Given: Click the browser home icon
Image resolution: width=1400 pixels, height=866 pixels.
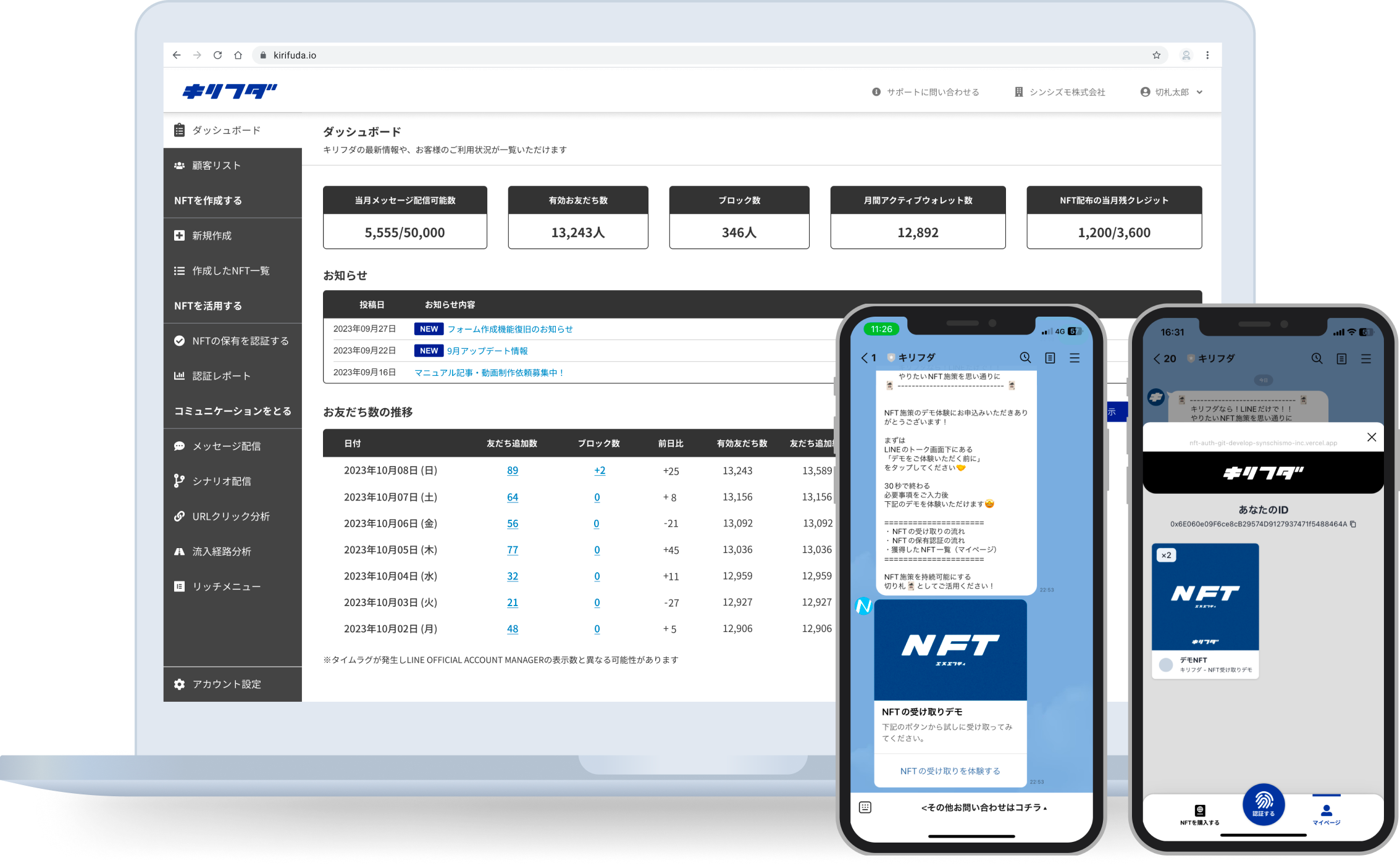Looking at the screenshot, I should [x=238, y=55].
